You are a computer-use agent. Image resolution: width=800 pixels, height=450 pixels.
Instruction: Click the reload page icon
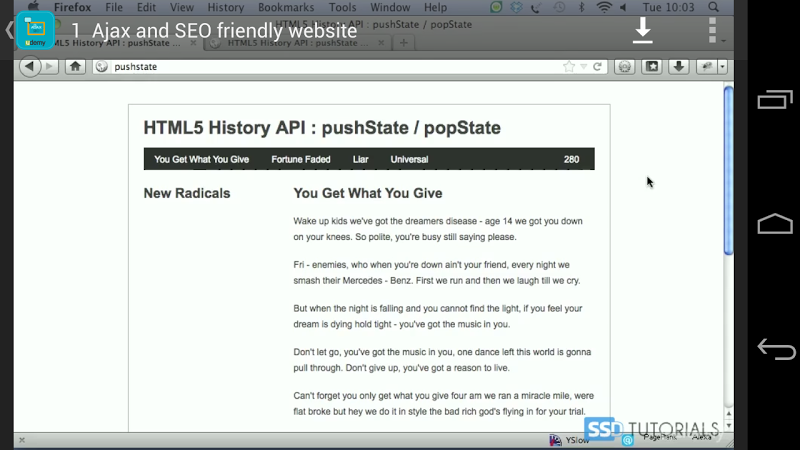click(597, 66)
